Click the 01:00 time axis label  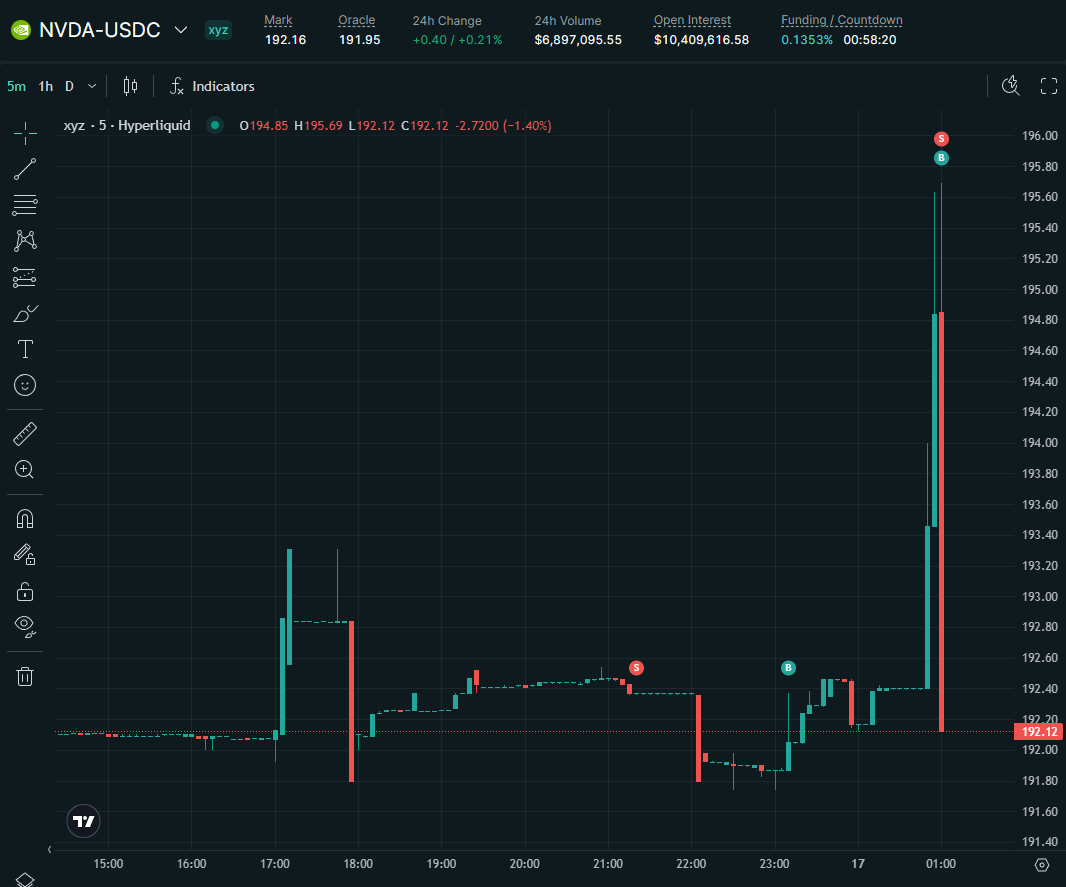(x=940, y=864)
